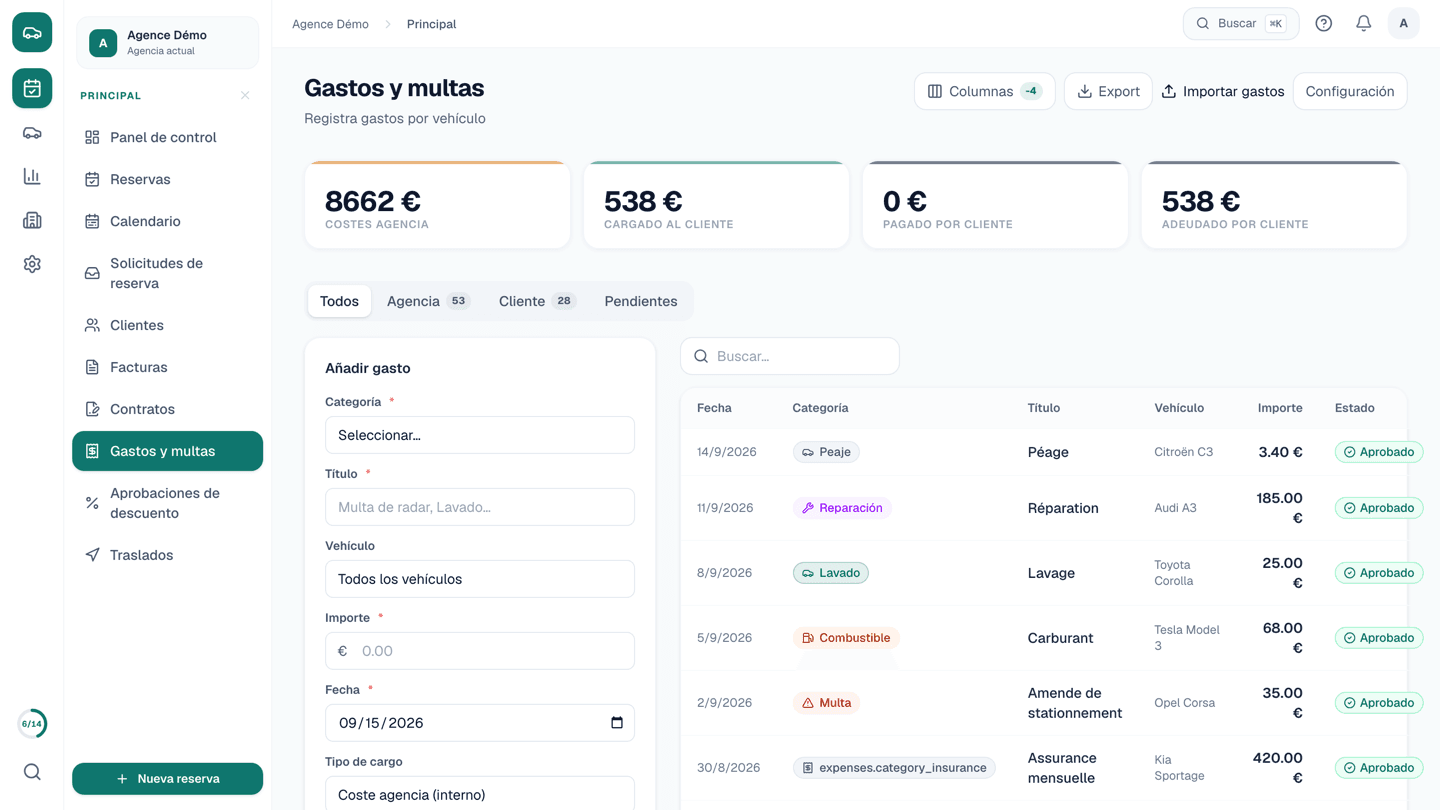
Task: Open the help question mark icon
Action: click(1323, 23)
